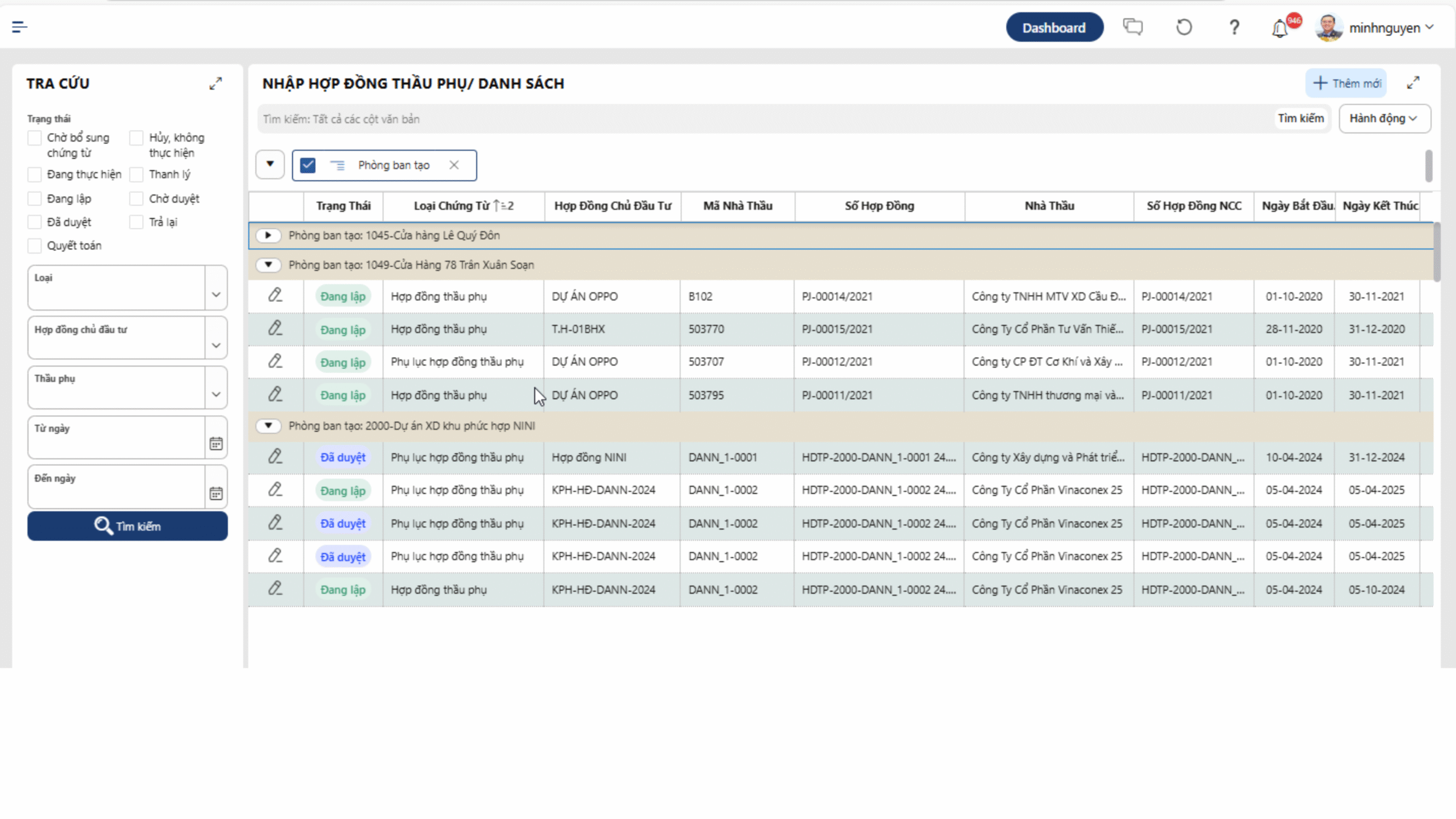1456x819 pixels.
Task: Open the Hành động dropdown
Action: (x=1384, y=118)
